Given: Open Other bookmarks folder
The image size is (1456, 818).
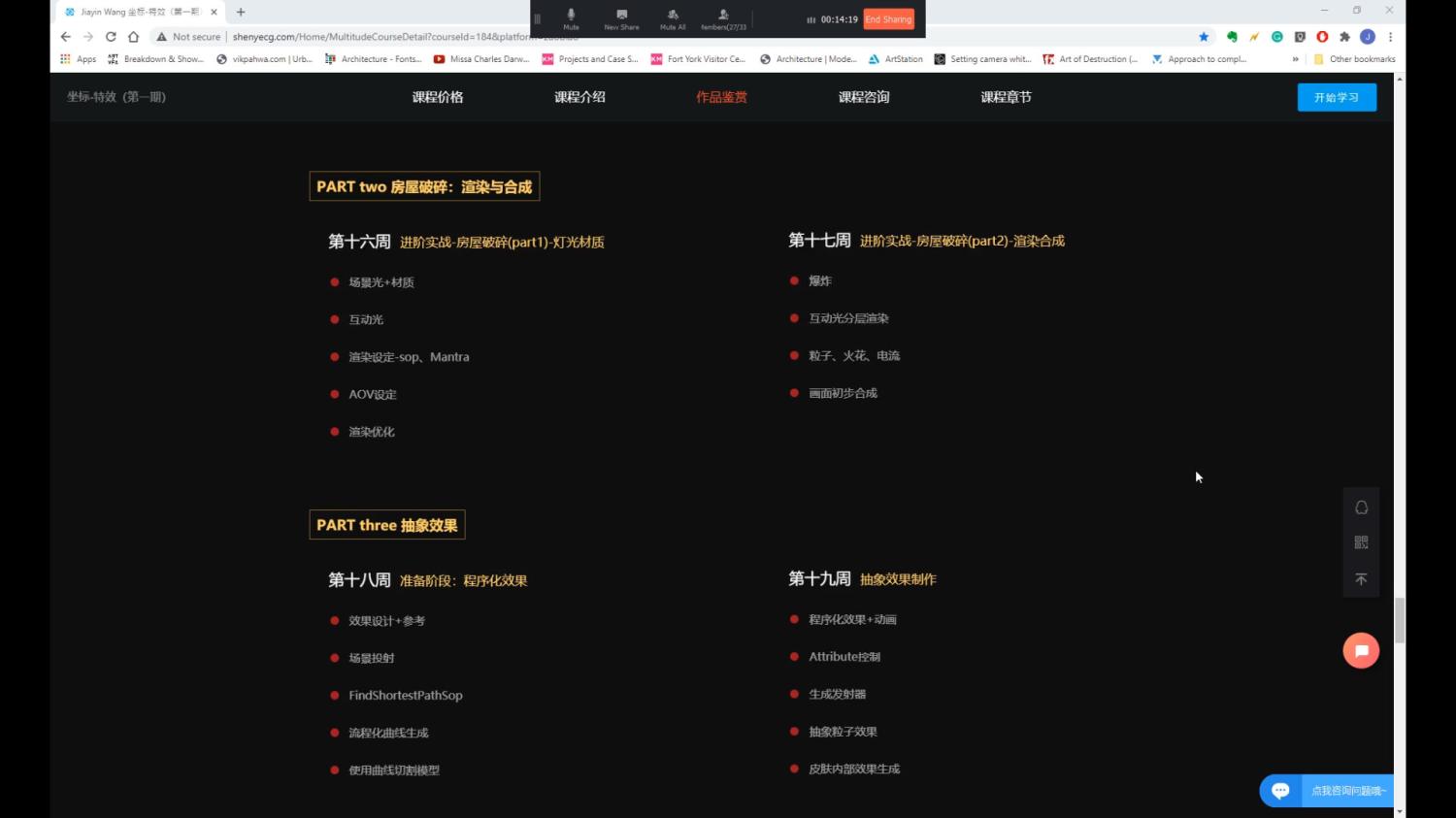Looking at the screenshot, I should pos(1354,59).
